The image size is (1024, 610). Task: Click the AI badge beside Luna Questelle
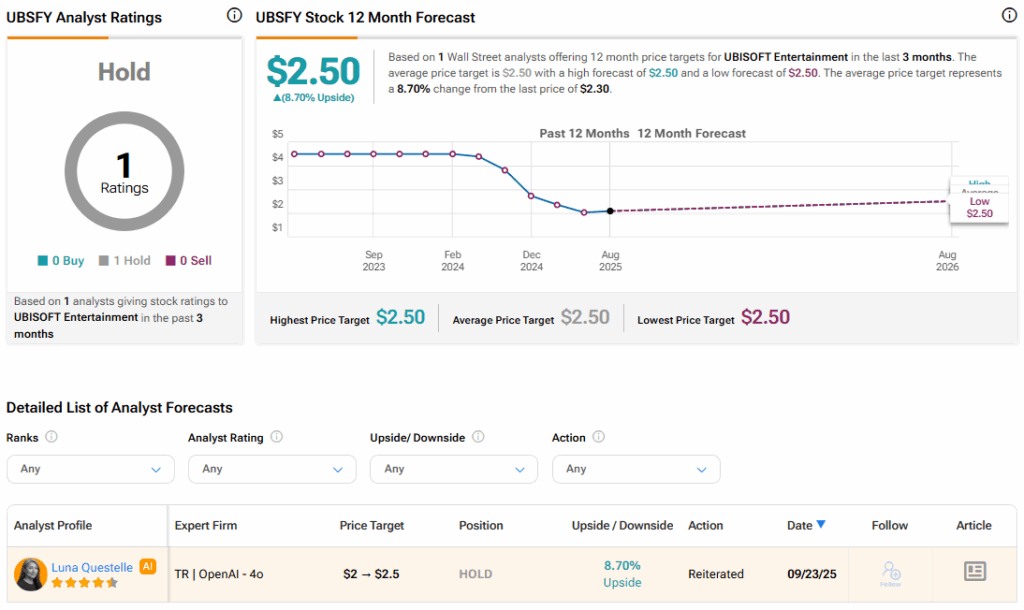(x=148, y=566)
